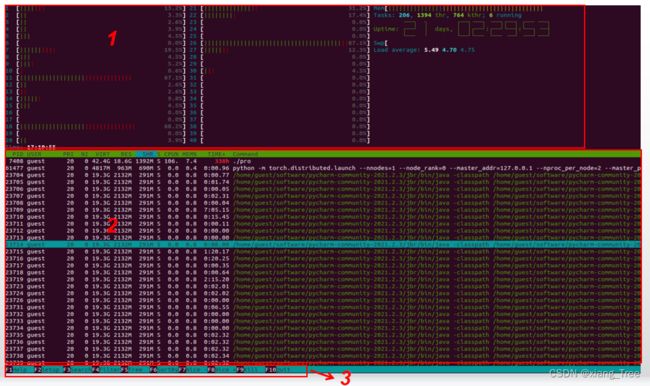
Task: Click the Tasks summary line
Action: point(447,15)
